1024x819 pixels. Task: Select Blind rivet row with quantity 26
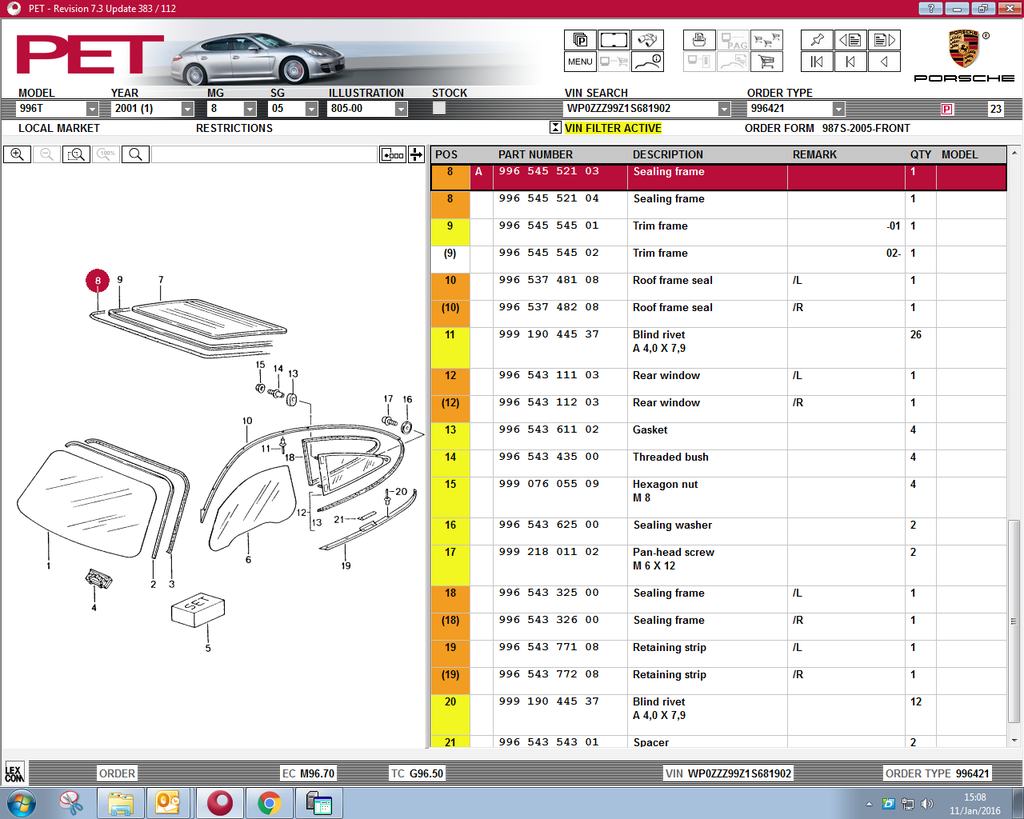[x=718, y=348]
